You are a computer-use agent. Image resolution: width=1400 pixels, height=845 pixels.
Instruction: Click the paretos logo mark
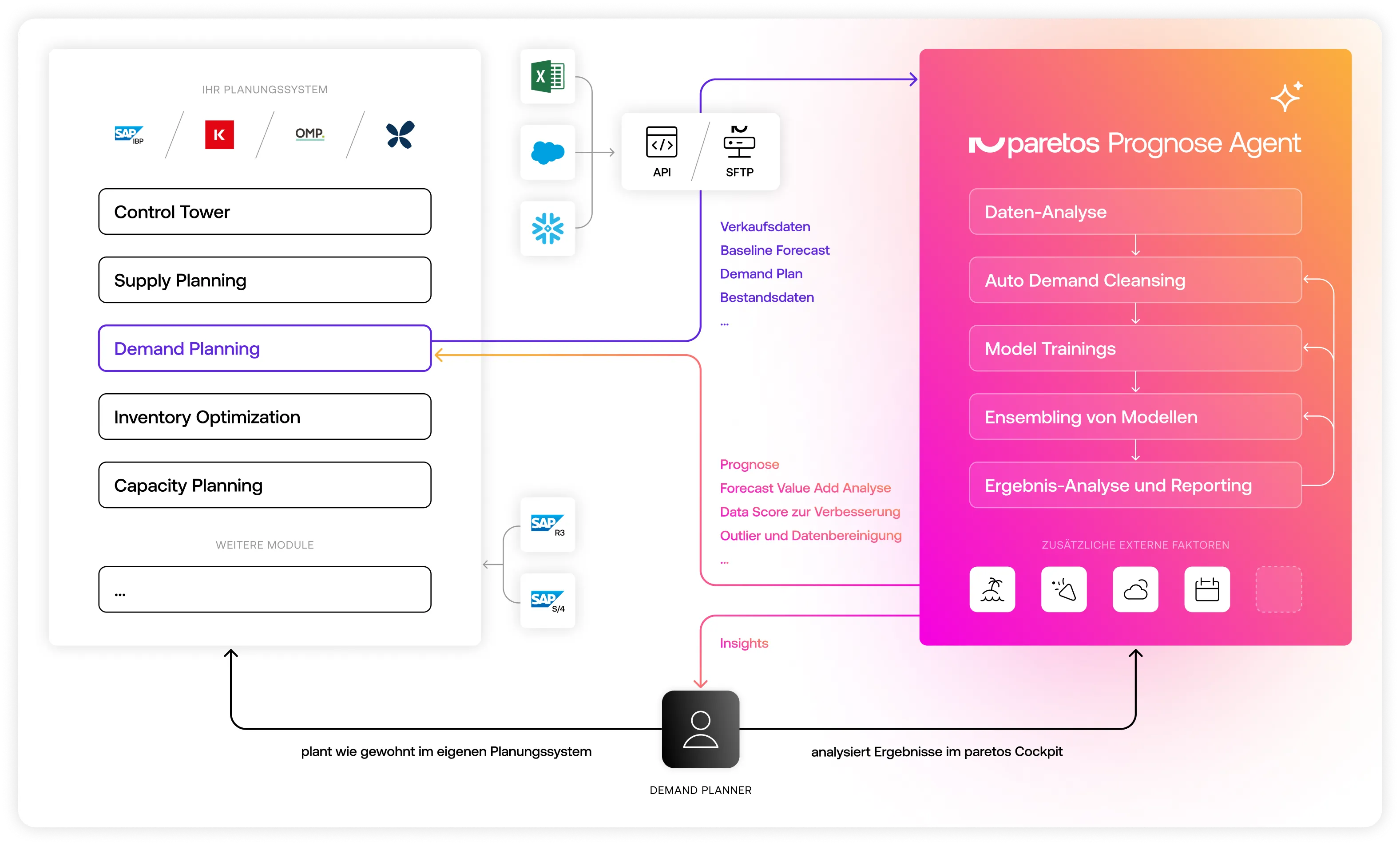(x=986, y=144)
